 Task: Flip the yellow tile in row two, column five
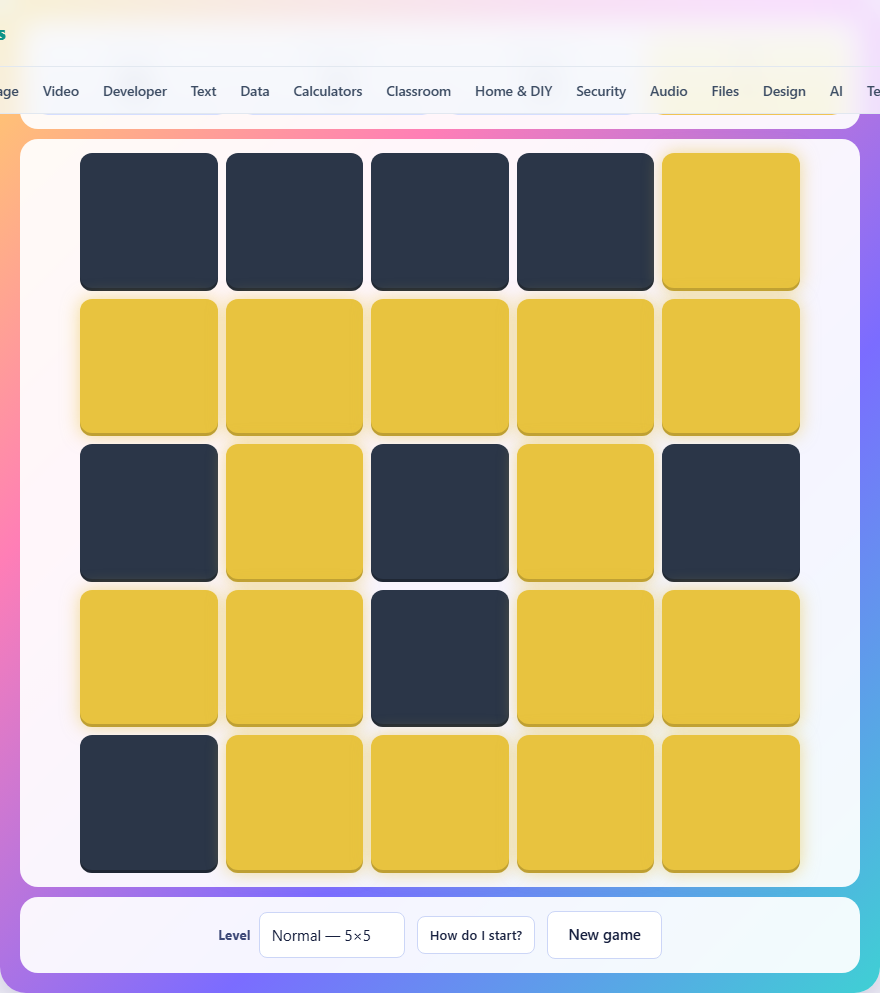(x=731, y=367)
